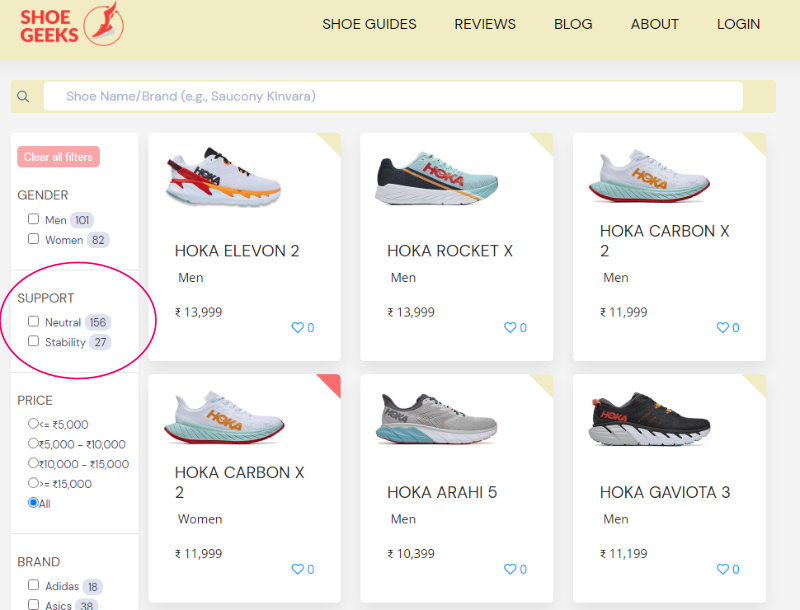Click the Shoe Geeks logo
Screen dimensions: 800x610
72,24
